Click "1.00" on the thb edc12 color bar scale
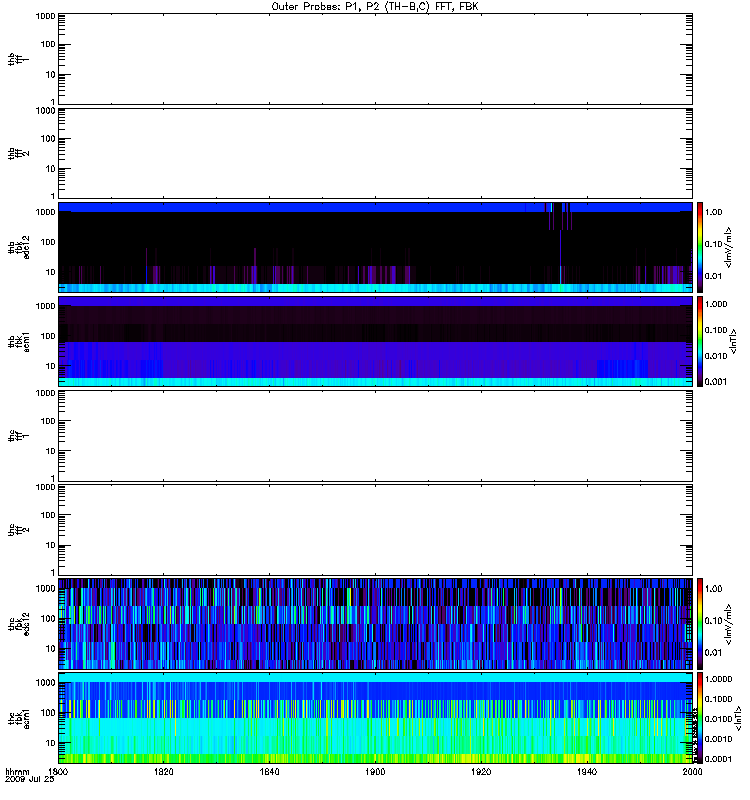Viewport: 750px width, 800px height. 713,212
